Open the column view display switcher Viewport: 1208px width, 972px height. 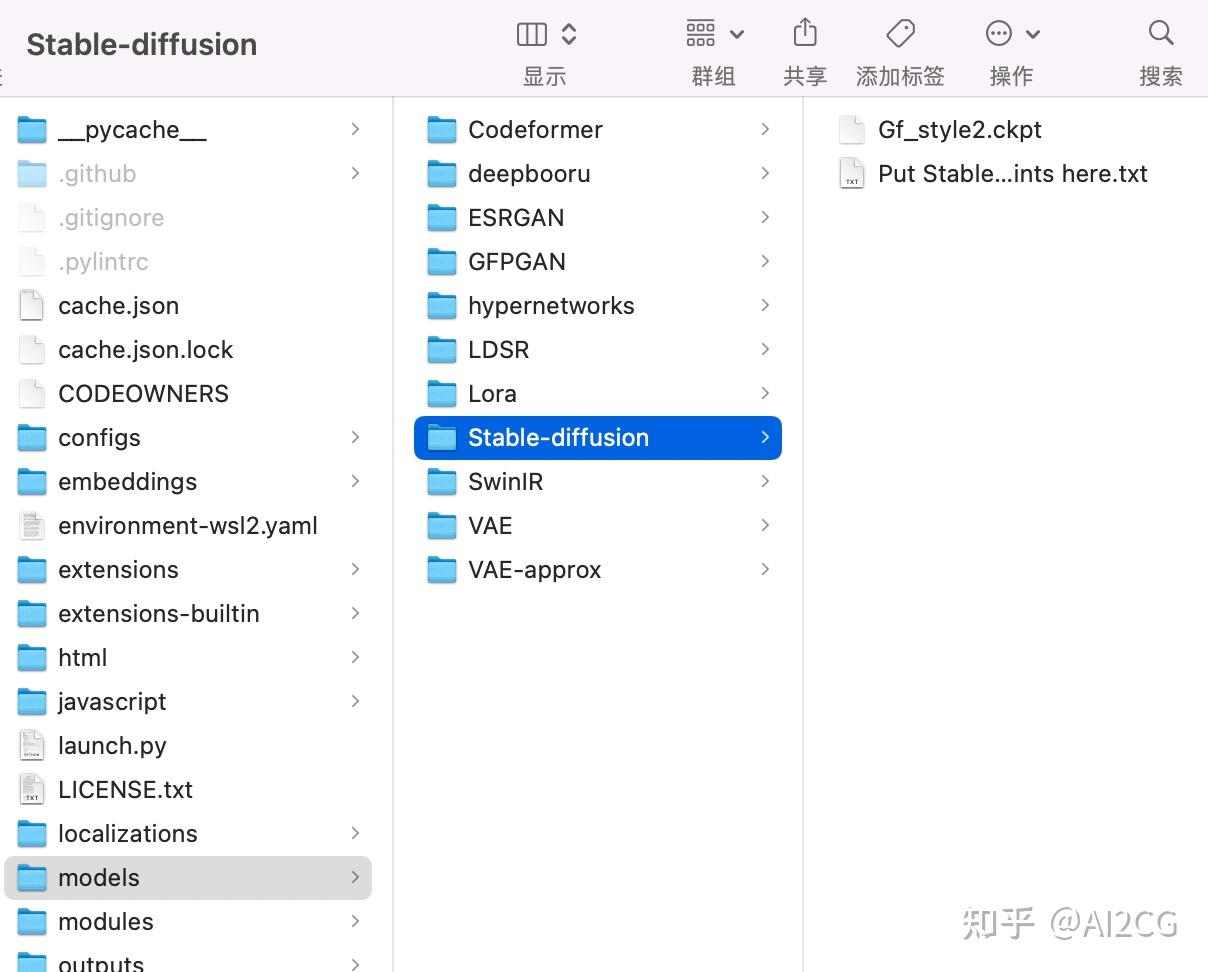coord(547,34)
